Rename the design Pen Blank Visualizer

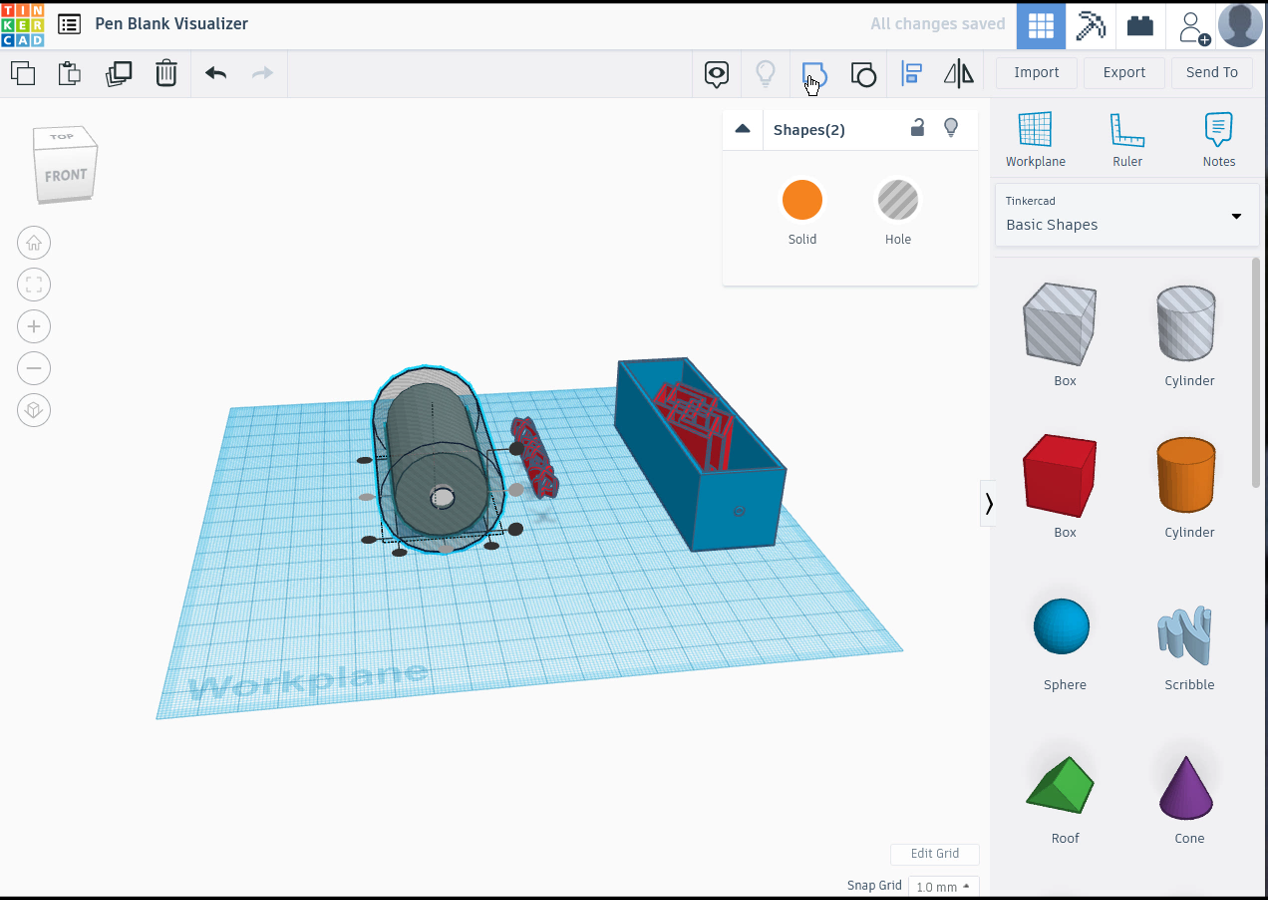pos(171,24)
